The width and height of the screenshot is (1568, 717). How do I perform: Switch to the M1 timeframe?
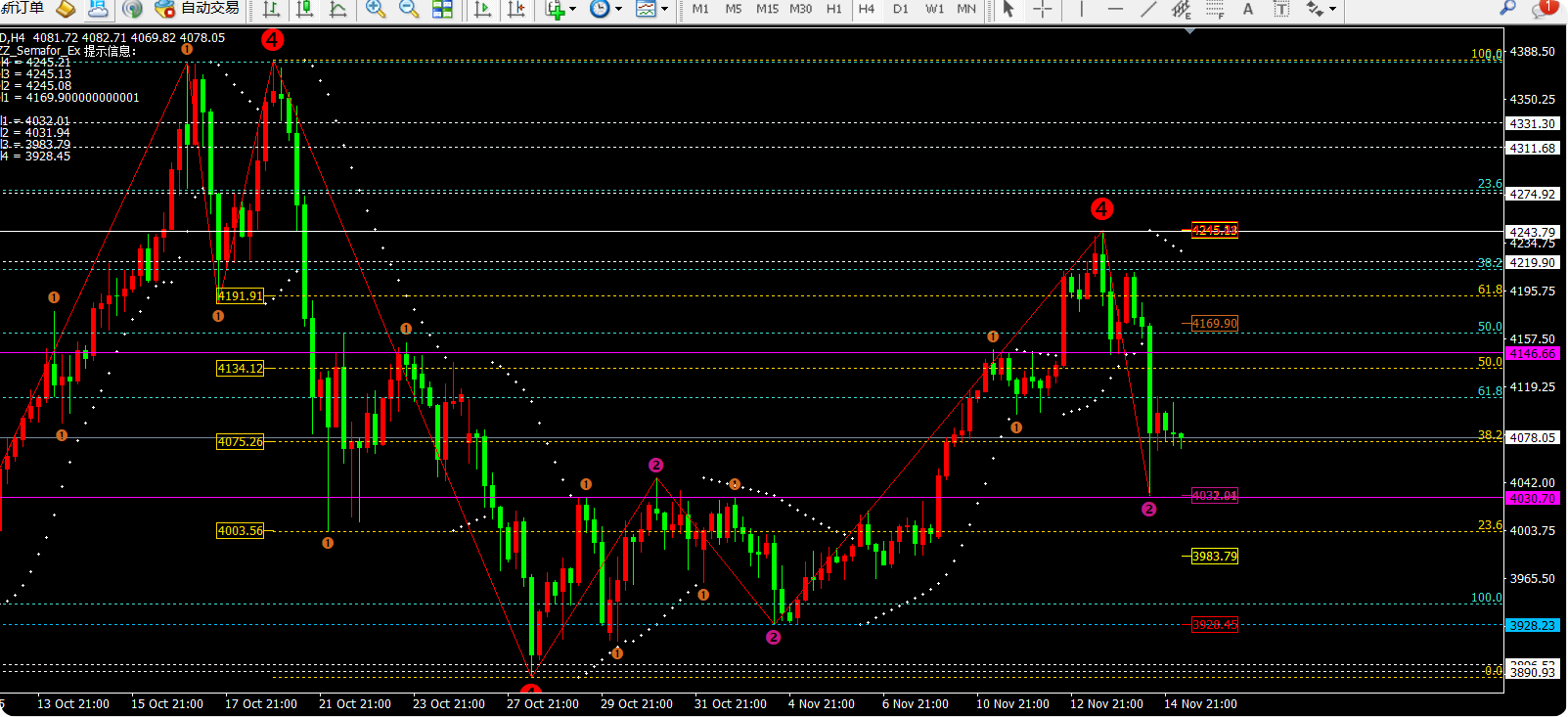(700, 9)
